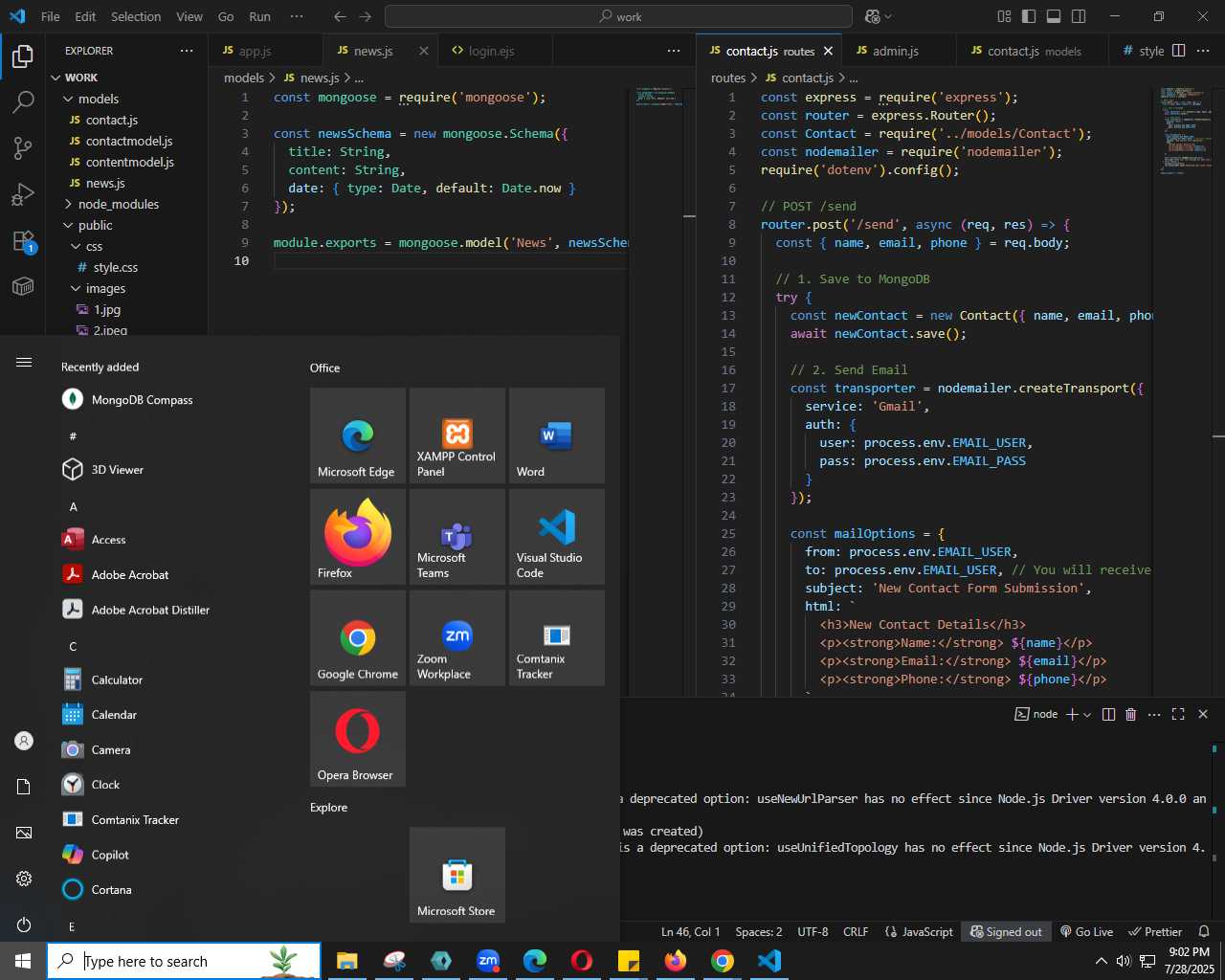Open the Source Control view
1225x980 pixels.
[x=23, y=147]
